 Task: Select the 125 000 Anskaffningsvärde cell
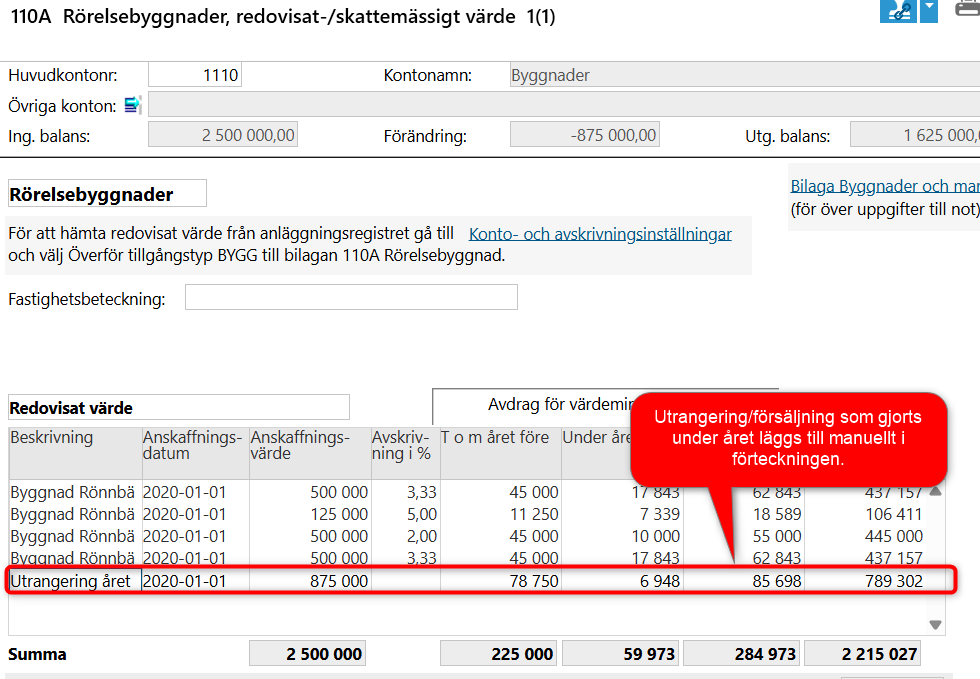[310, 514]
